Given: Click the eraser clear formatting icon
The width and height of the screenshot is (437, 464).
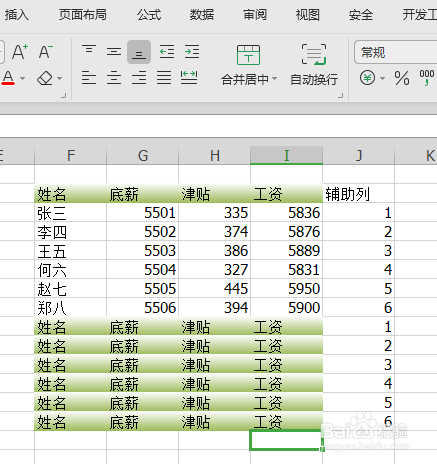Looking at the screenshot, I should tap(45, 78).
